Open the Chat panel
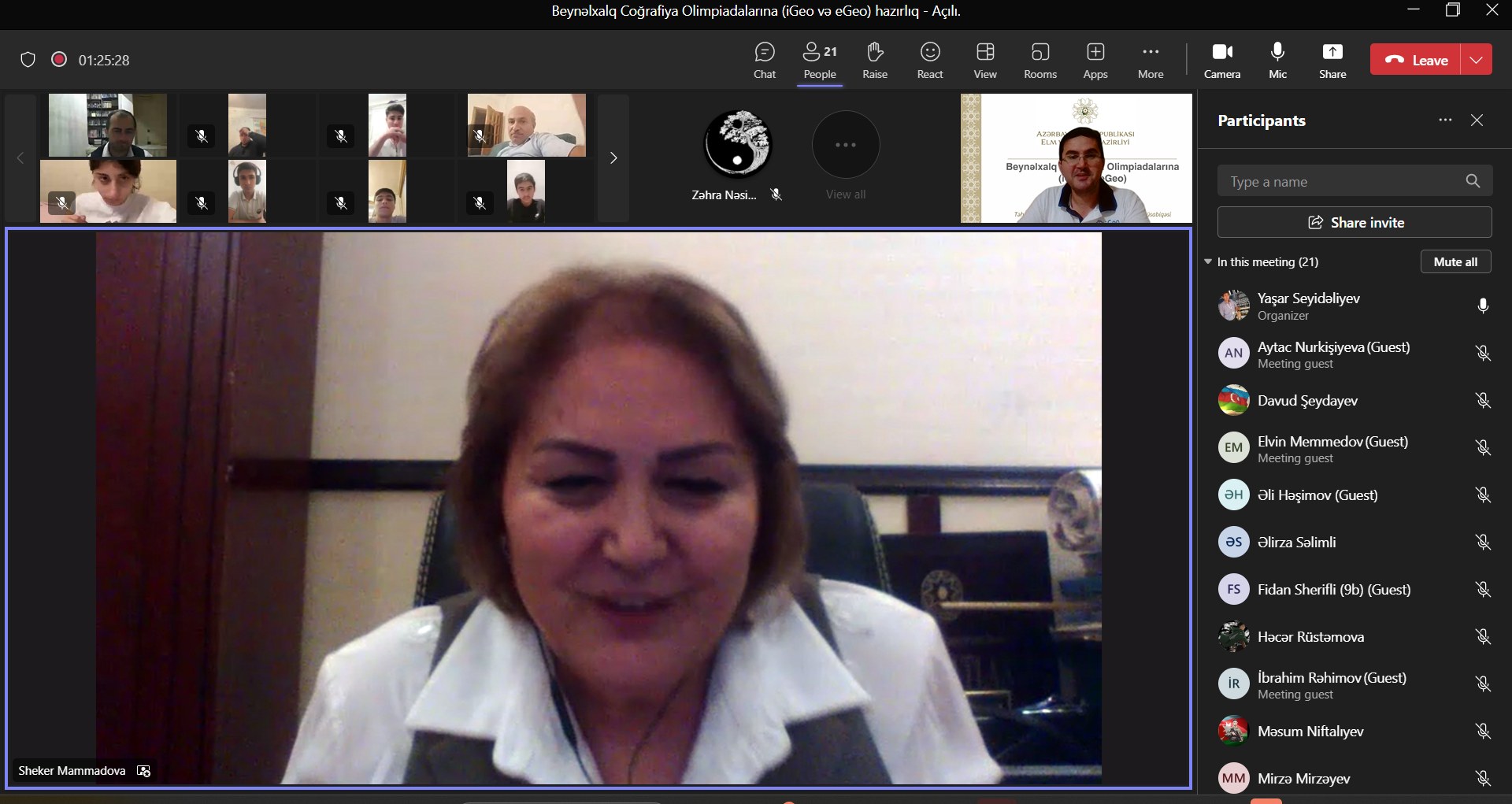Image resolution: width=1512 pixels, height=804 pixels. (764, 61)
